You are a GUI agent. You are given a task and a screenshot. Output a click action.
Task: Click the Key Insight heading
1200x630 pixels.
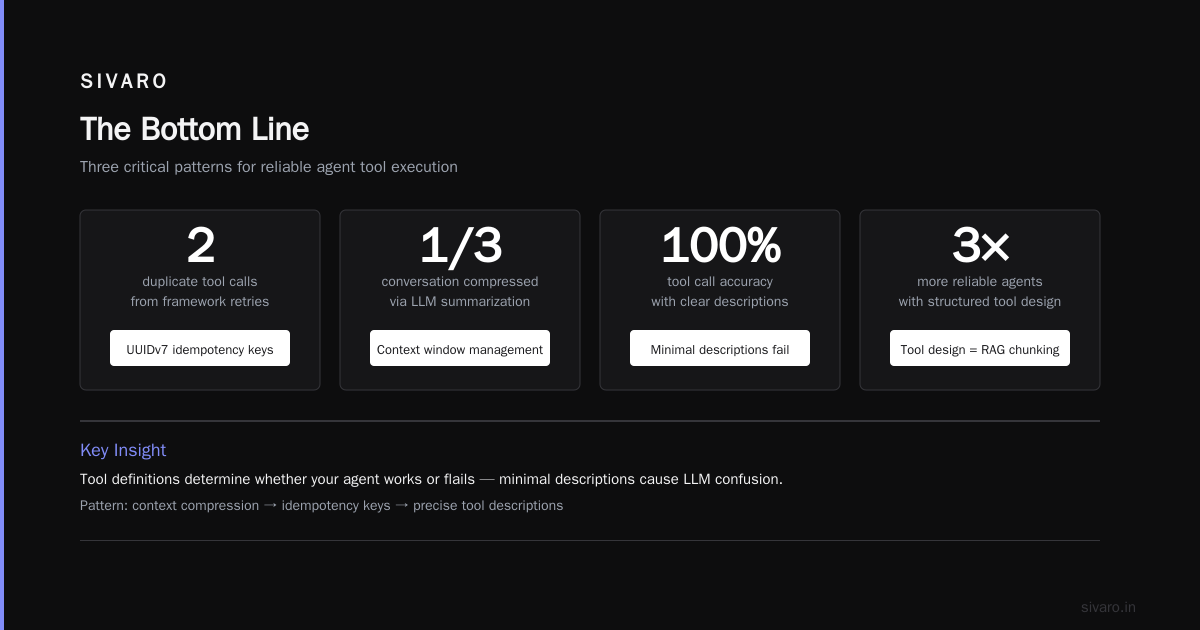[x=123, y=450]
